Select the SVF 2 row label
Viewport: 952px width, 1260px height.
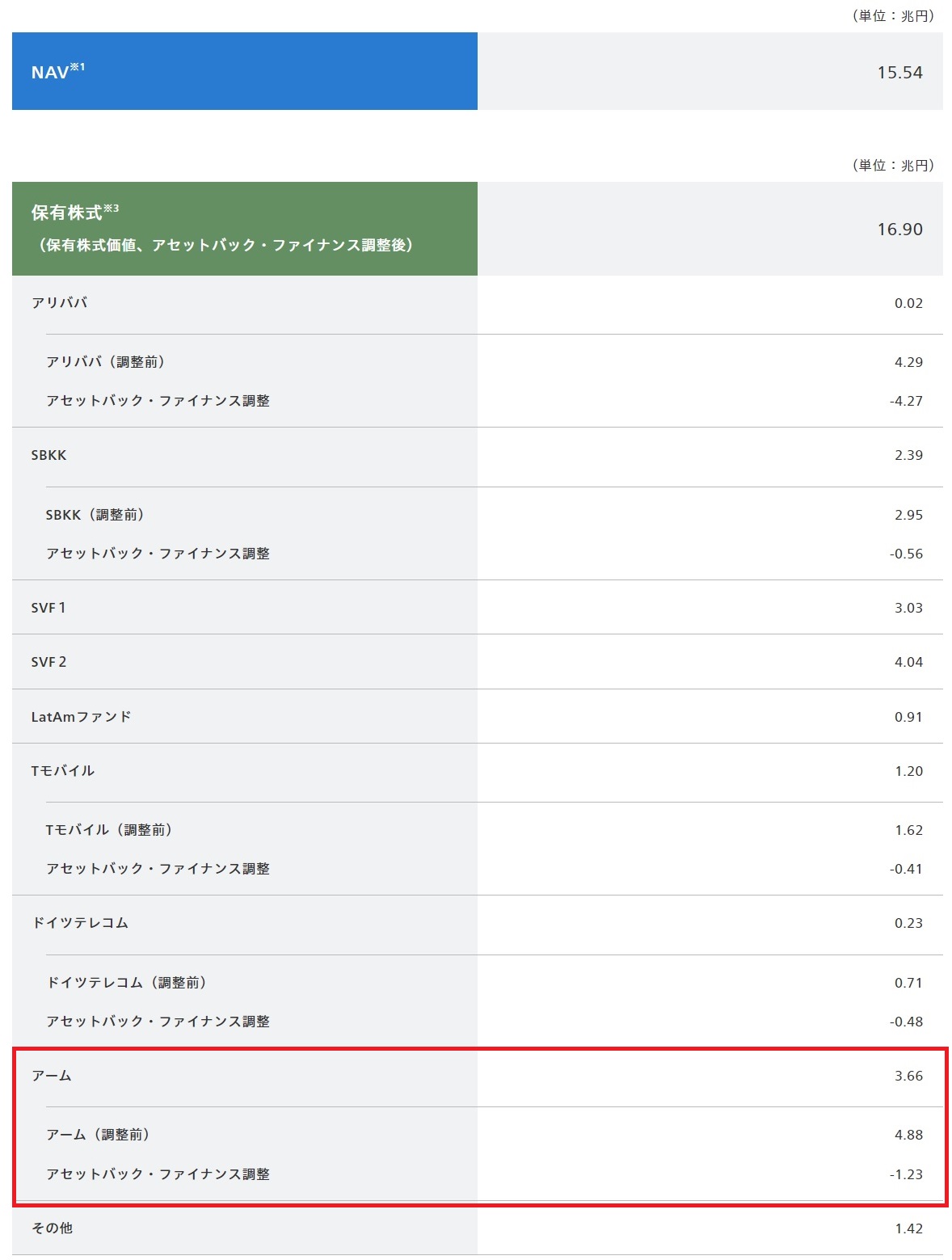[x=49, y=662]
